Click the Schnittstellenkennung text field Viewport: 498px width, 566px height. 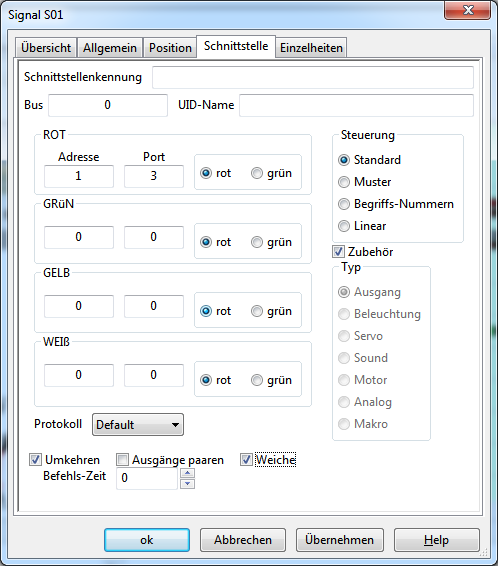(x=313, y=77)
